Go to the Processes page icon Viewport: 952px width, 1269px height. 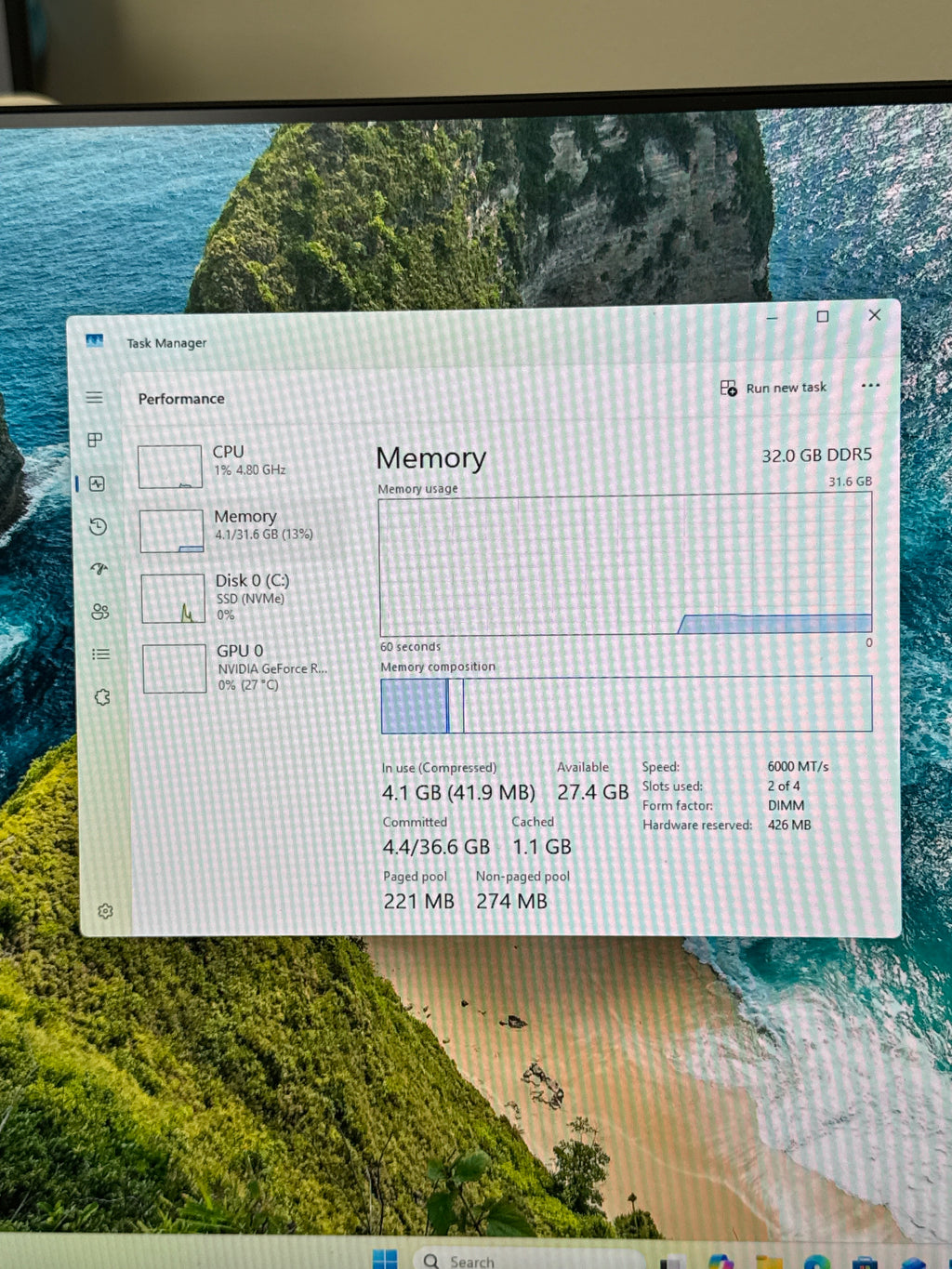[x=95, y=440]
